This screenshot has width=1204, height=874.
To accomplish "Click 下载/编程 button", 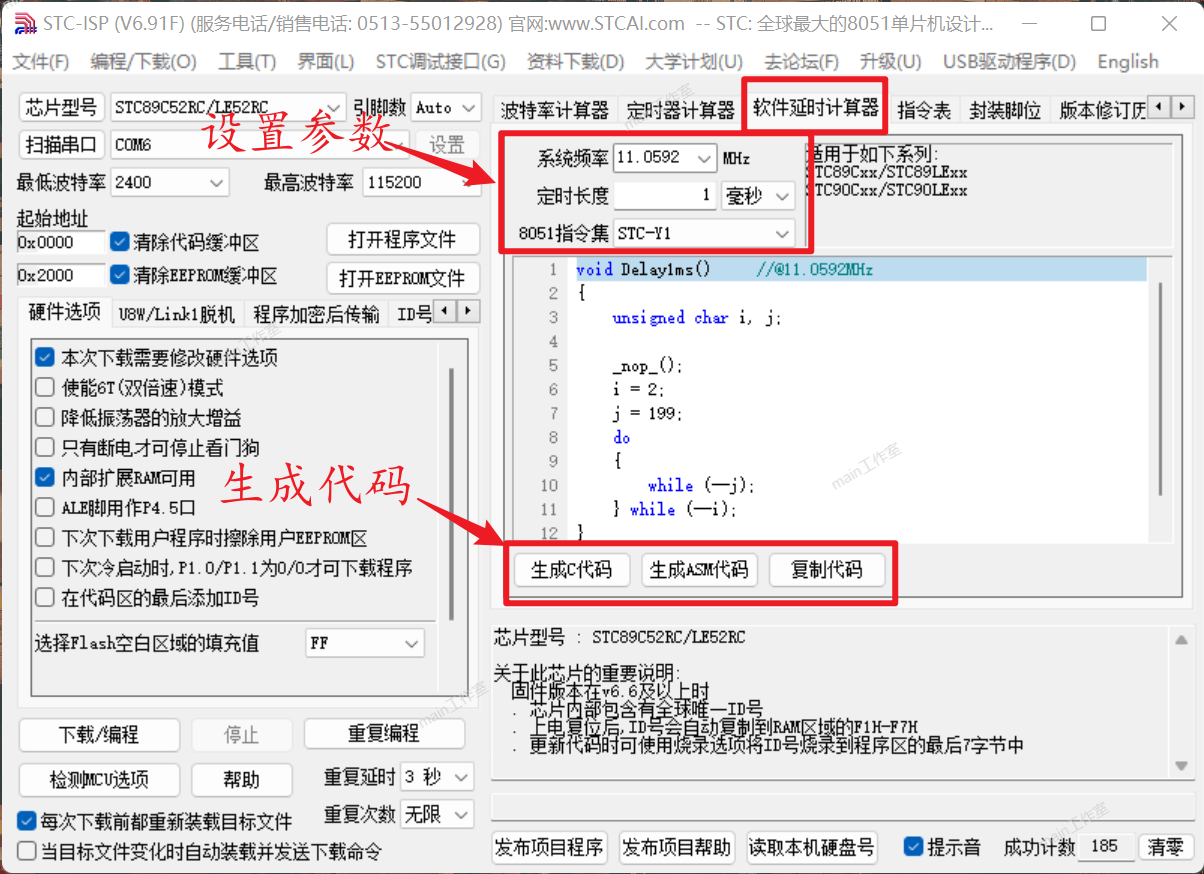I will coord(99,734).
